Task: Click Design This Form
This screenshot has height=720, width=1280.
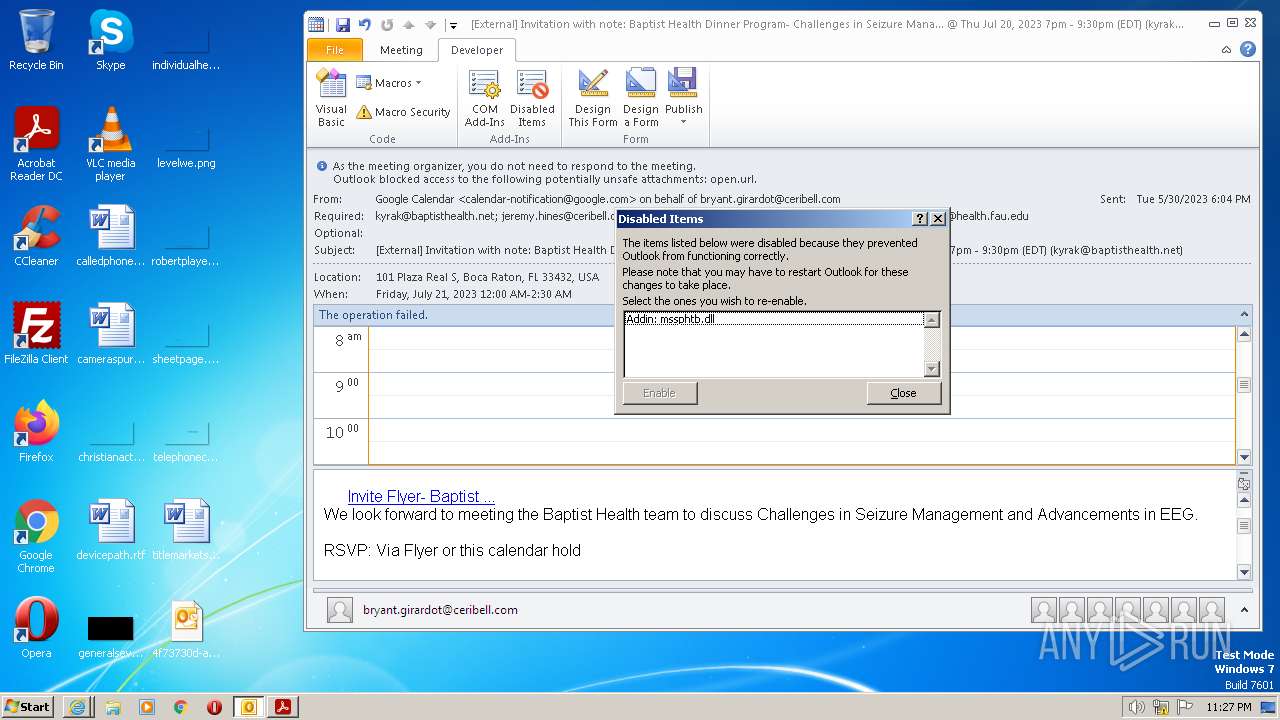Action: click(593, 98)
